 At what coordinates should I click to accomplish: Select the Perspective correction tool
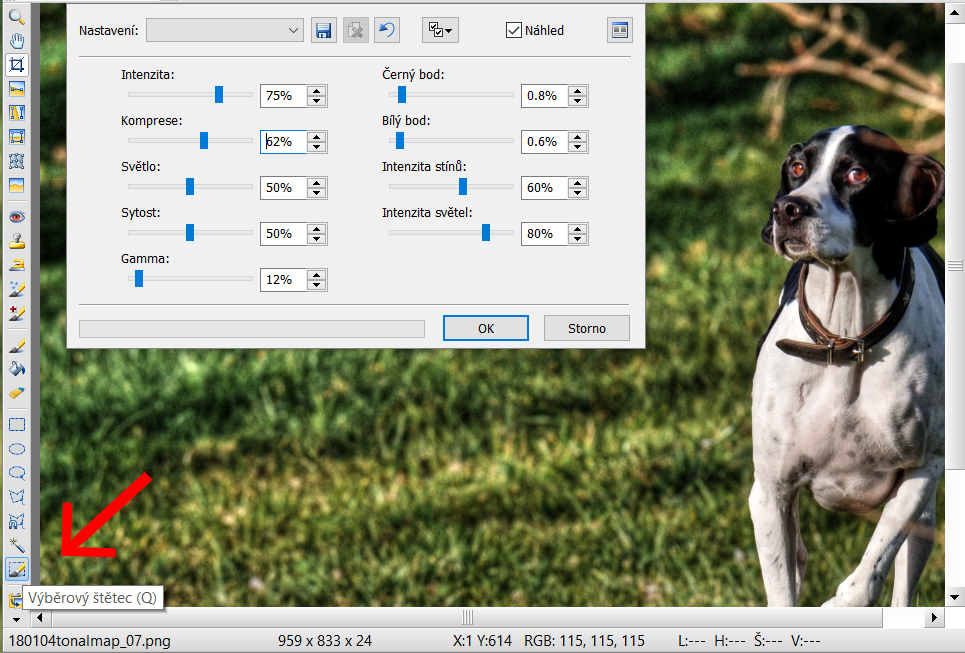(x=17, y=137)
